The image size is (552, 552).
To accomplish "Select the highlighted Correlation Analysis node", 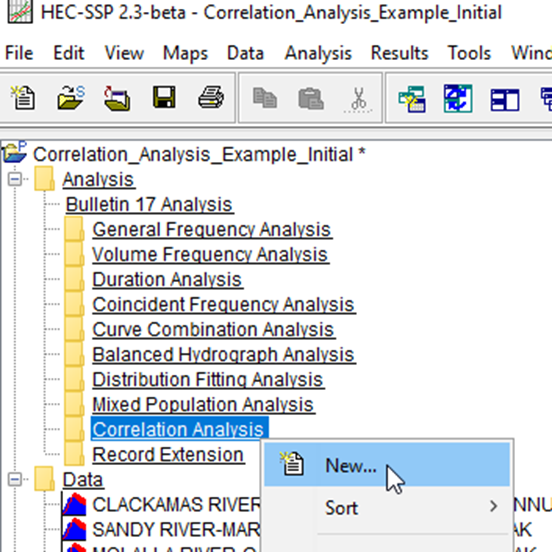I will [x=179, y=429].
